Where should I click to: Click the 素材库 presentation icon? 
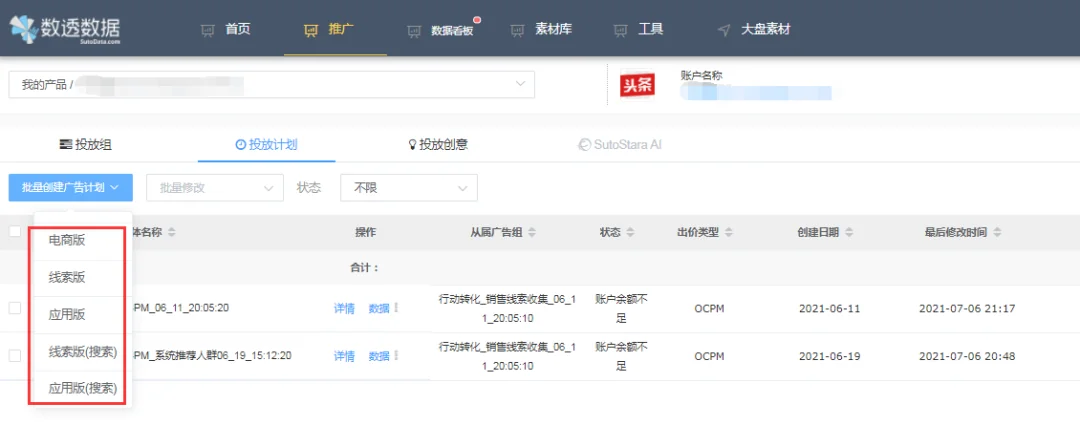pyautogui.click(x=518, y=30)
